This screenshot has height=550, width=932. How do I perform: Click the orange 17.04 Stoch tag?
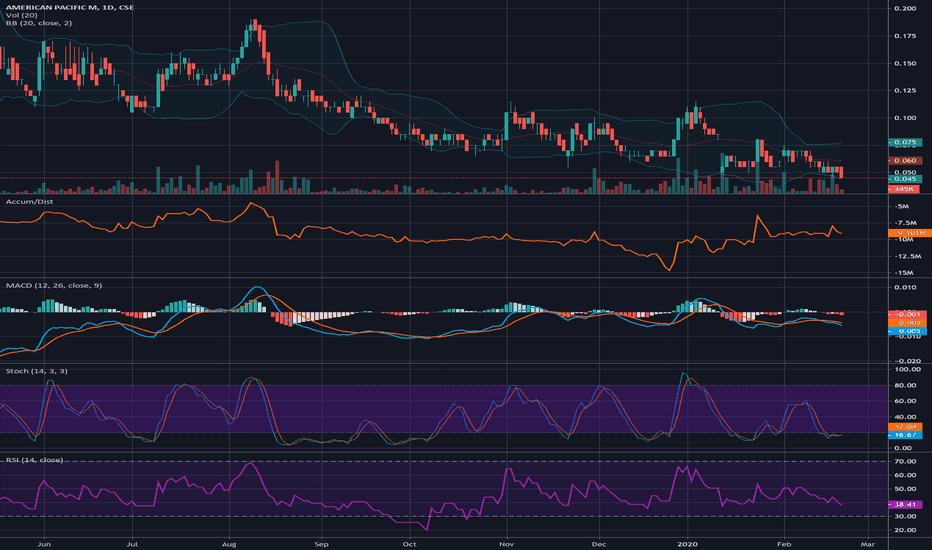[x=905, y=426]
